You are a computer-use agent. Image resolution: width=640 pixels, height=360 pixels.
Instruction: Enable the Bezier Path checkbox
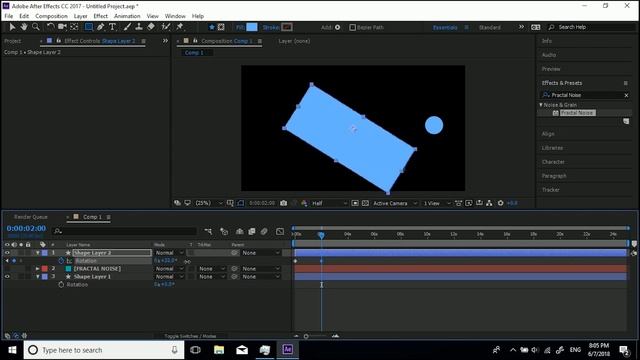pos(353,27)
